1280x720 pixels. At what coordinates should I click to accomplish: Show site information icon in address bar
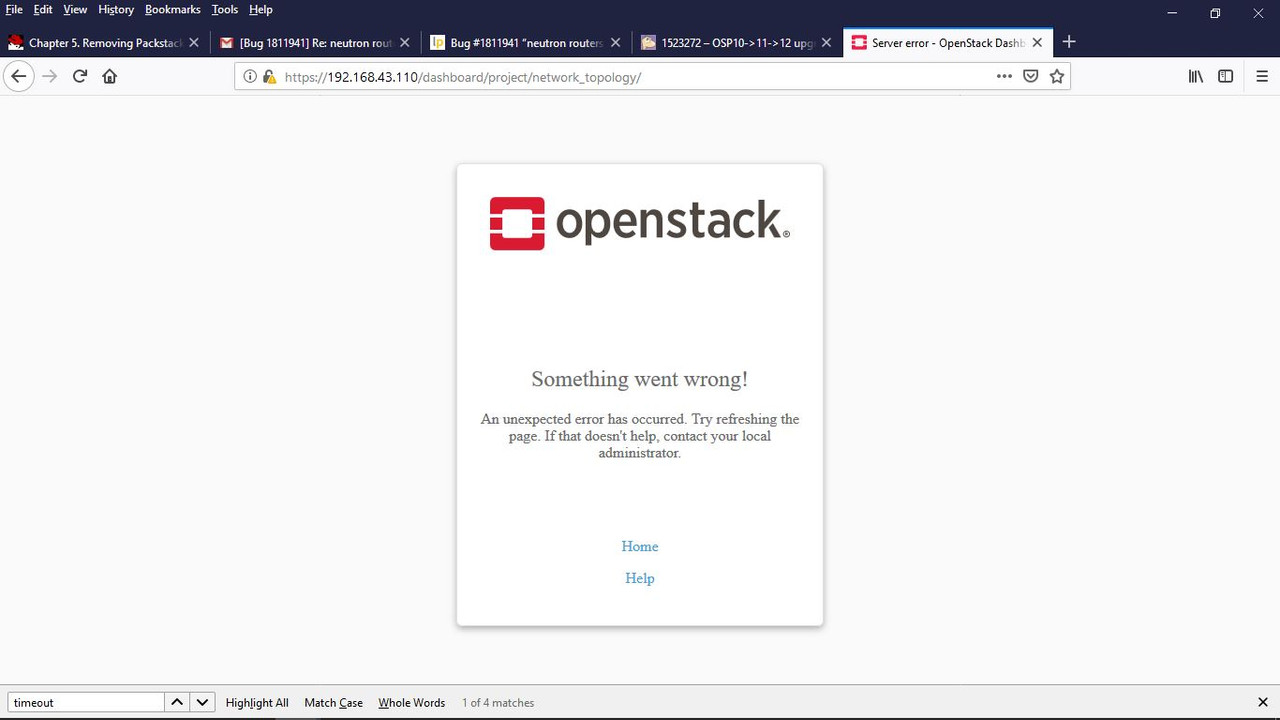[x=250, y=77]
